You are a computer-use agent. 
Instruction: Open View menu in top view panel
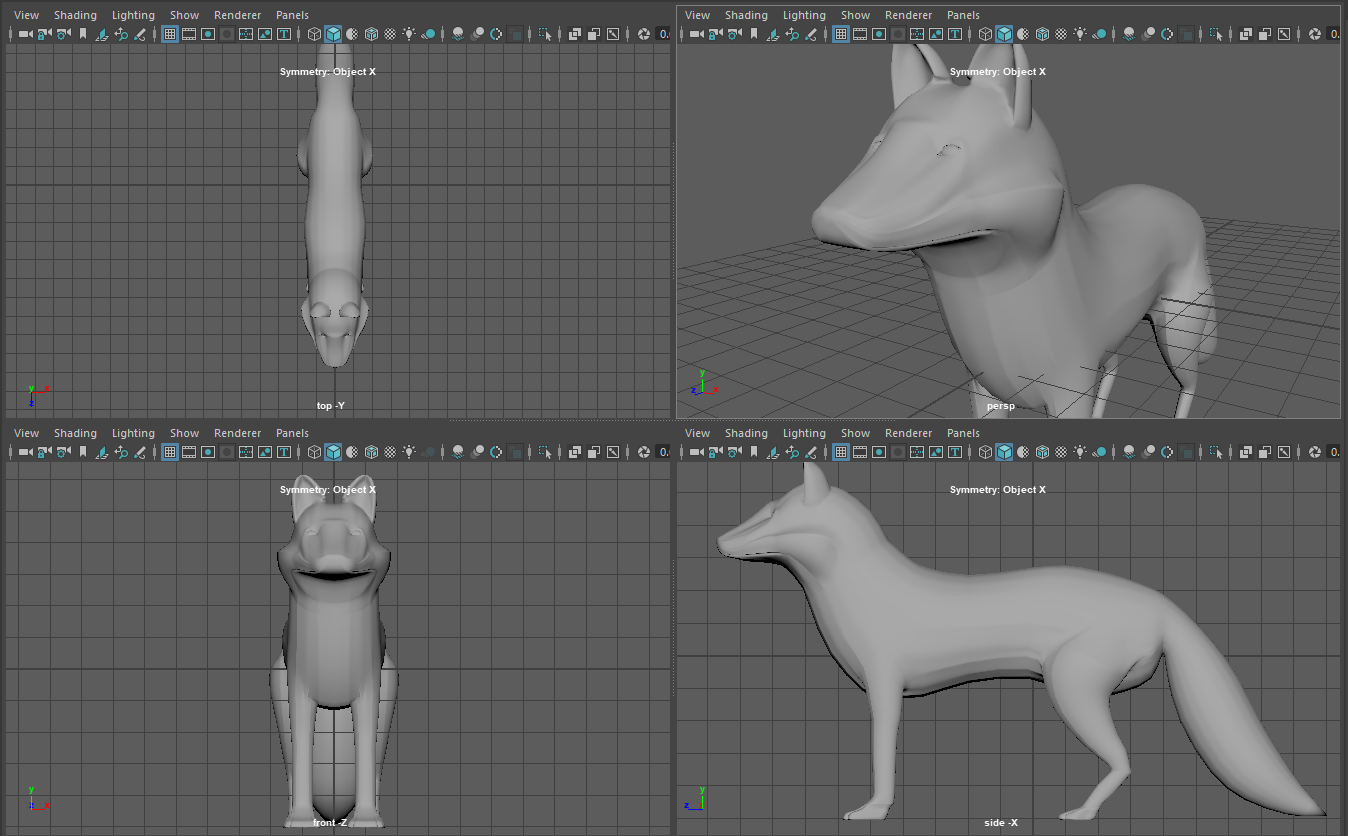[27, 15]
